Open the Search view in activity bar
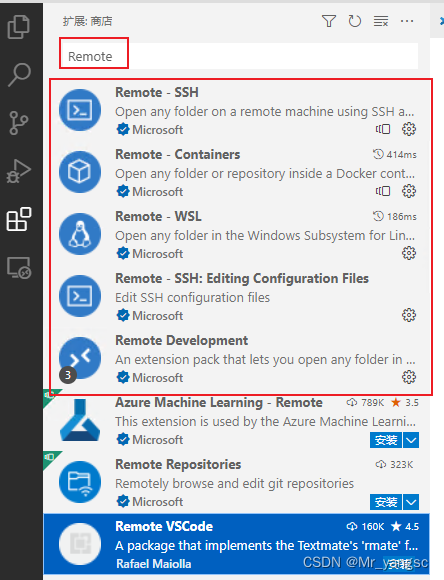Image resolution: width=444 pixels, height=580 pixels. point(19,74)
